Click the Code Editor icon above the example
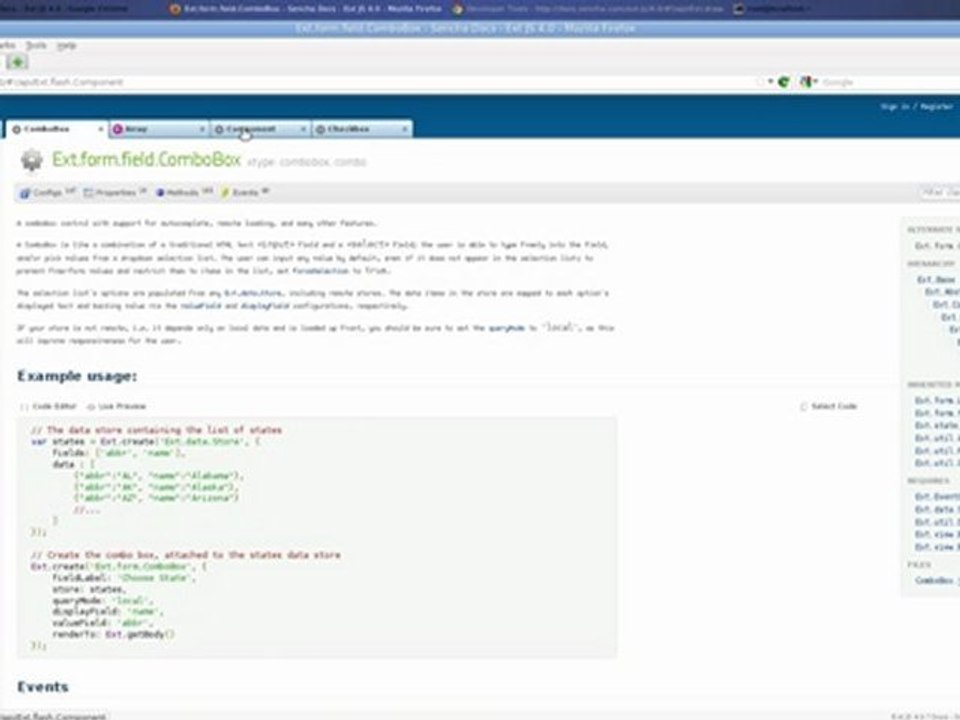This screenshot has height=720, width=960. [24, 407]
